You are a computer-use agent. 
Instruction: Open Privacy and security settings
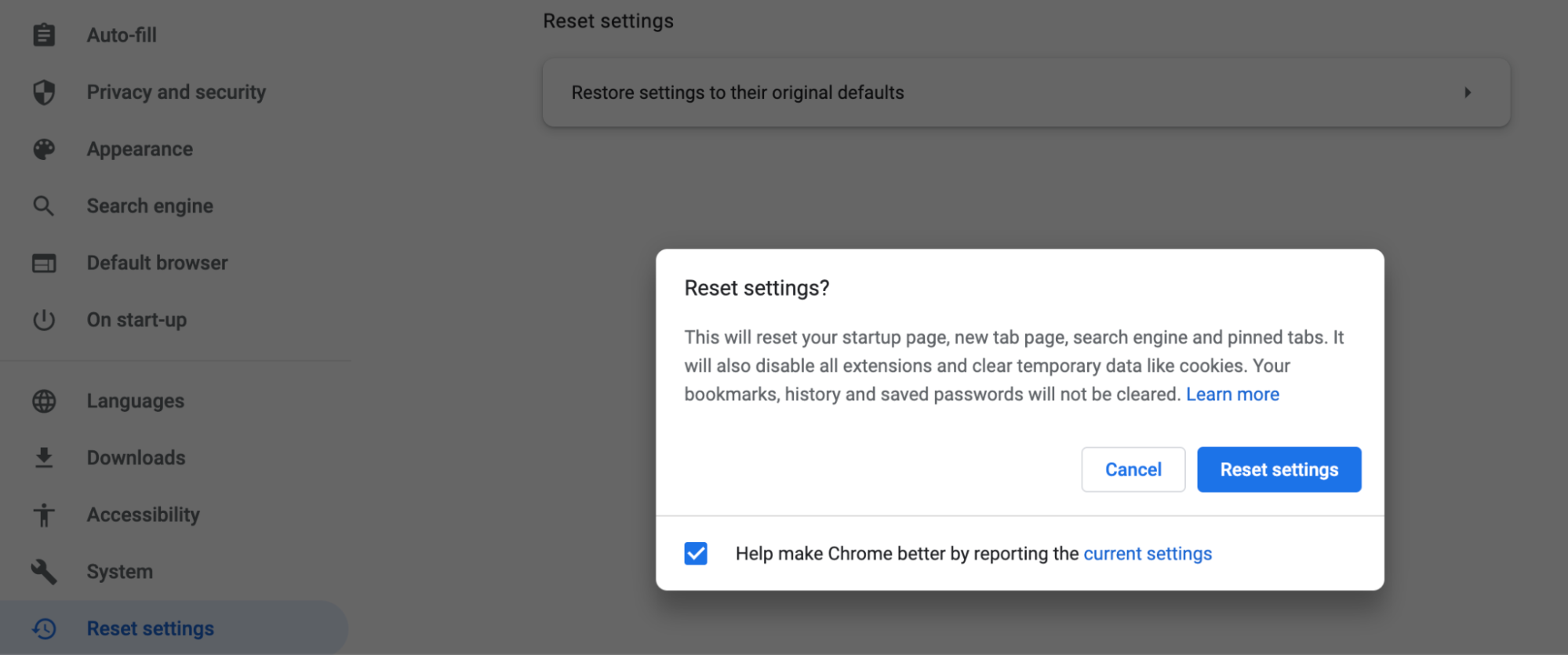(176, 92)
